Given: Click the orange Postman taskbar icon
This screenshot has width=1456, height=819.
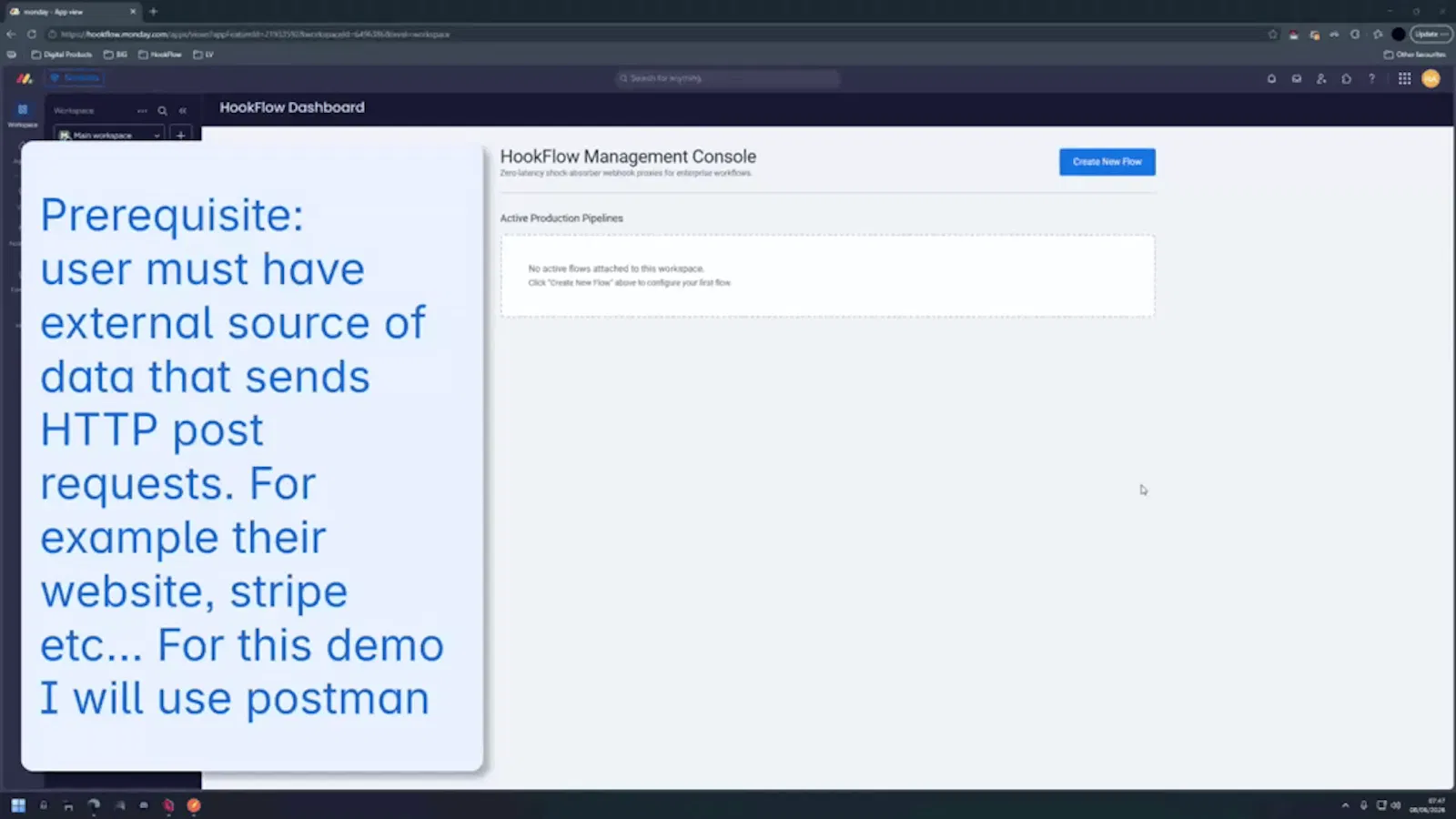Looking at the screenshot, I should point(194,805).
